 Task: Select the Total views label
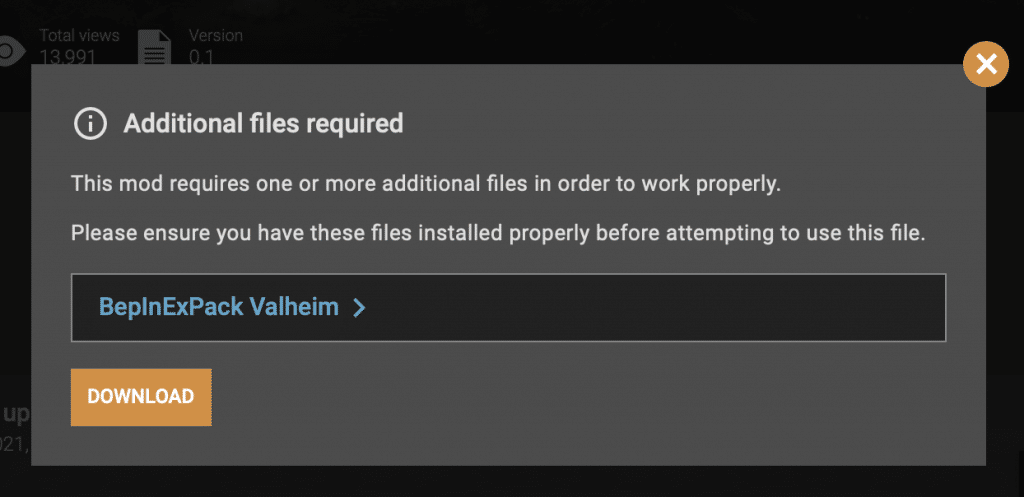pos(79,35)
